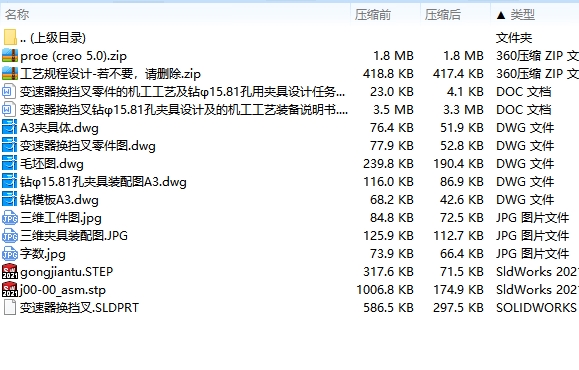Image resolution: width=579 pixels, height=370 pixels.
Task: Click the parent directory folder icon
Action: (x=10, y=37)
